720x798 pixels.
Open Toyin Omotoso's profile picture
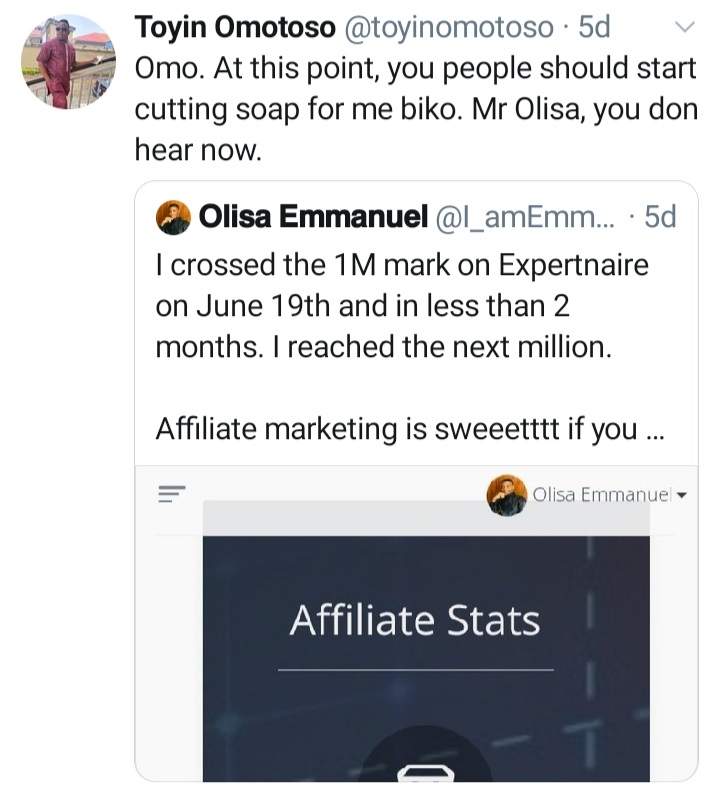pyautogui.click(x=68, y=62)
